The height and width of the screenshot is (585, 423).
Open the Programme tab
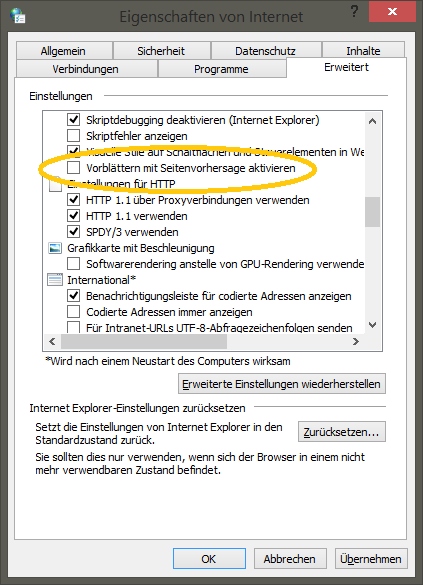pos(222,69)
